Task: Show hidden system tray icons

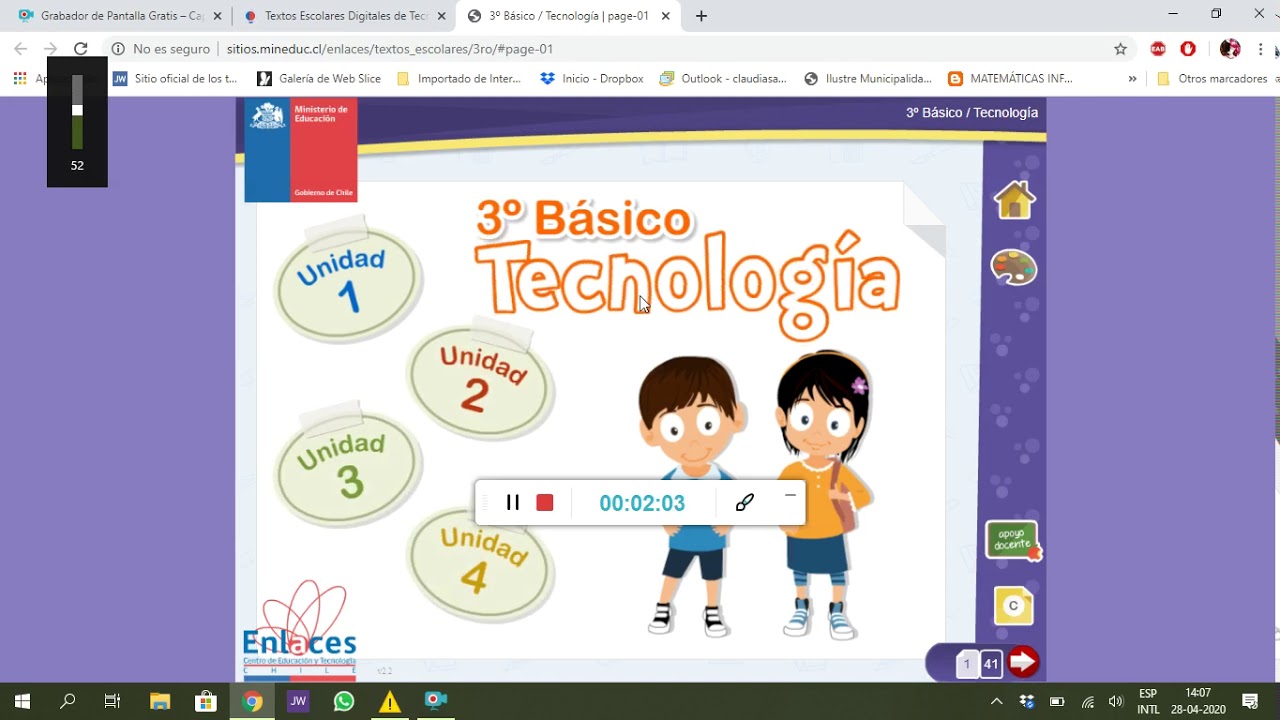Action: coord(996,701)
